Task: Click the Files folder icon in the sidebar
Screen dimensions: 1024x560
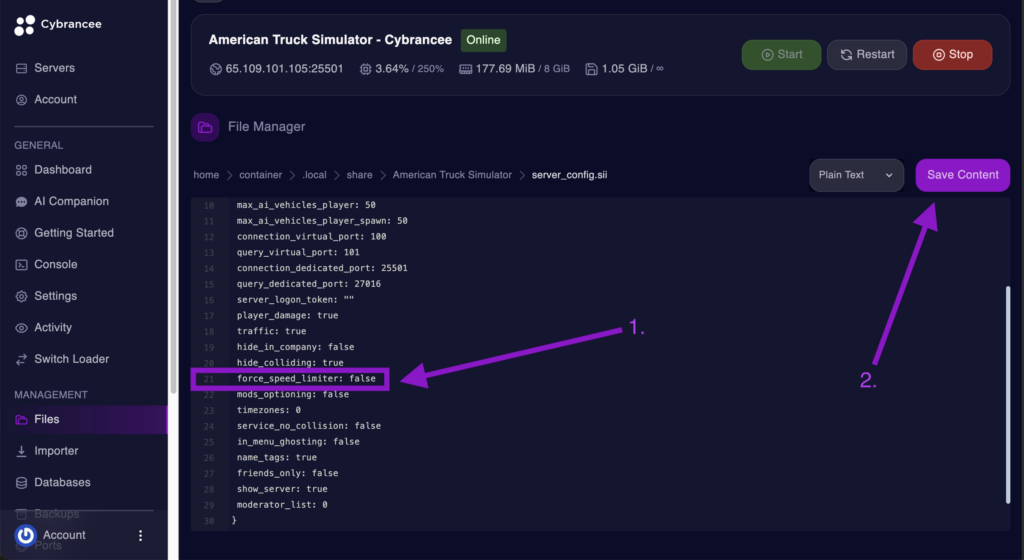Action: (x=21, y=420)
